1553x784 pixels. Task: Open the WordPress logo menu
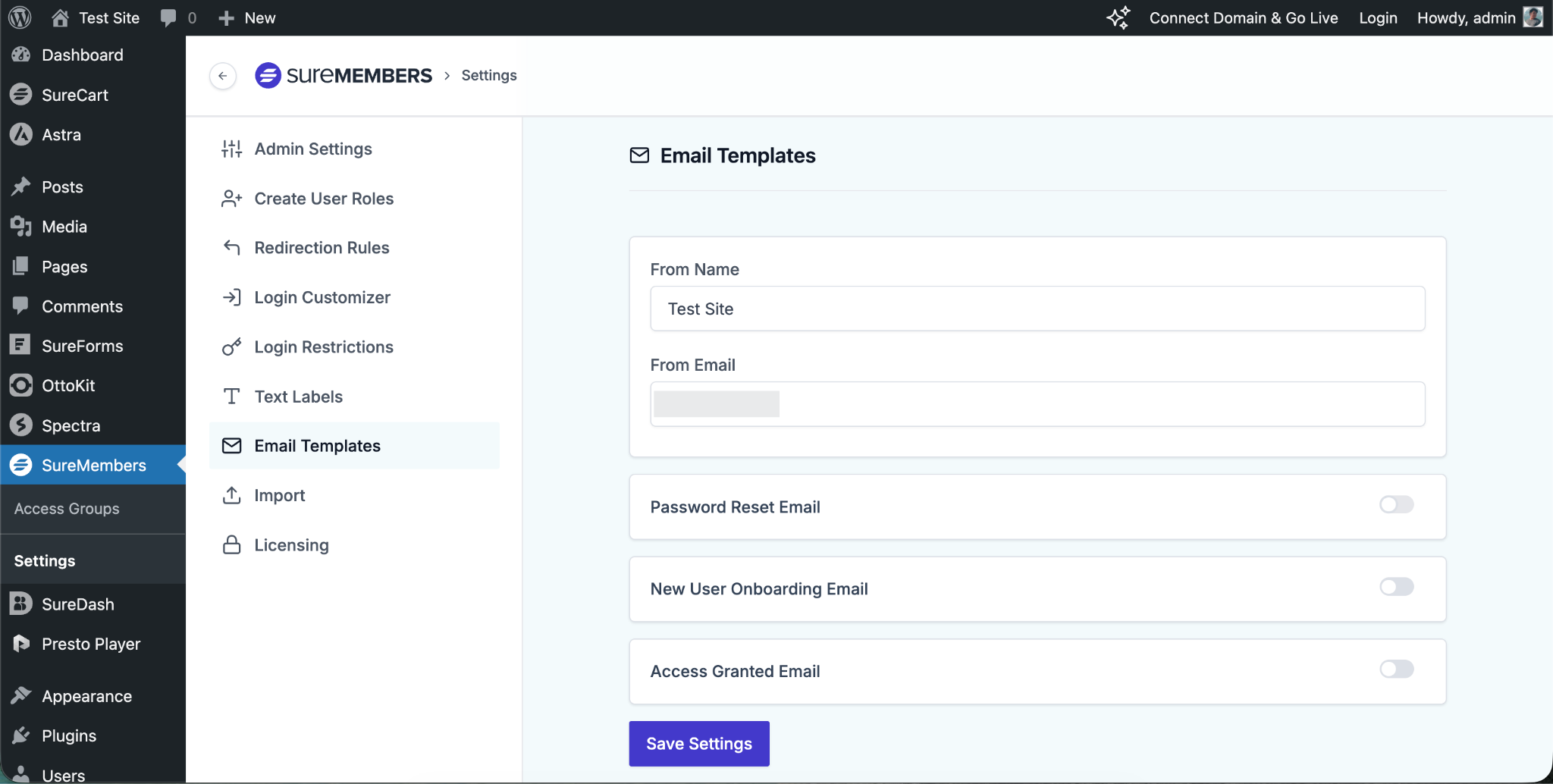click(x=20, y=17)
